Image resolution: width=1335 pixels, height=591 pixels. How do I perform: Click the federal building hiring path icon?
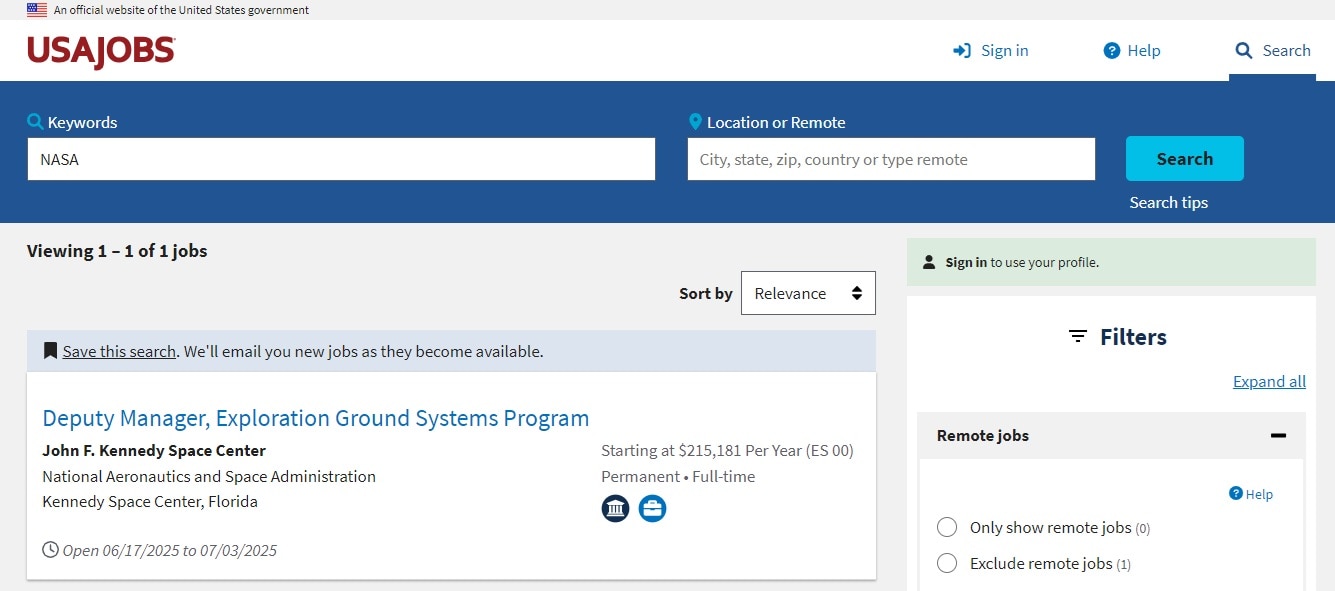pyautogui.click(x=616, y=508)
